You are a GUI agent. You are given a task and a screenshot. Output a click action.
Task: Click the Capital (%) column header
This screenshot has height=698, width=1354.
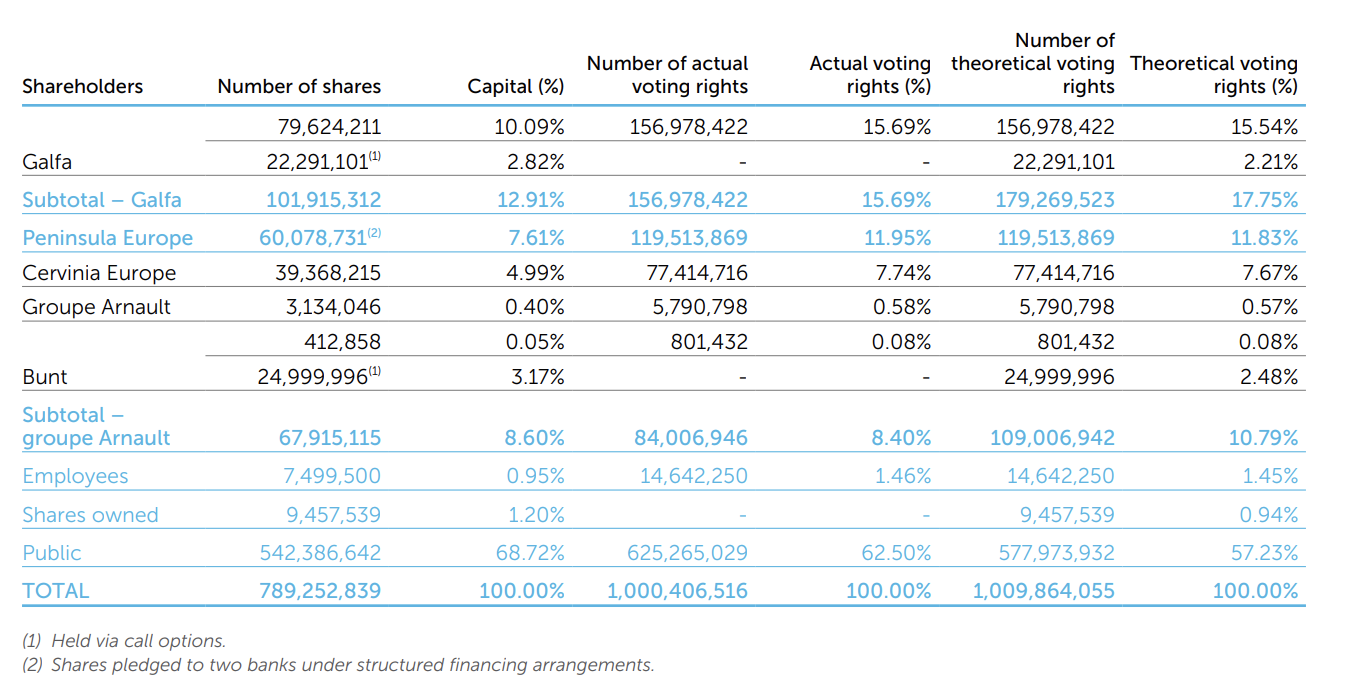point(516,87)
